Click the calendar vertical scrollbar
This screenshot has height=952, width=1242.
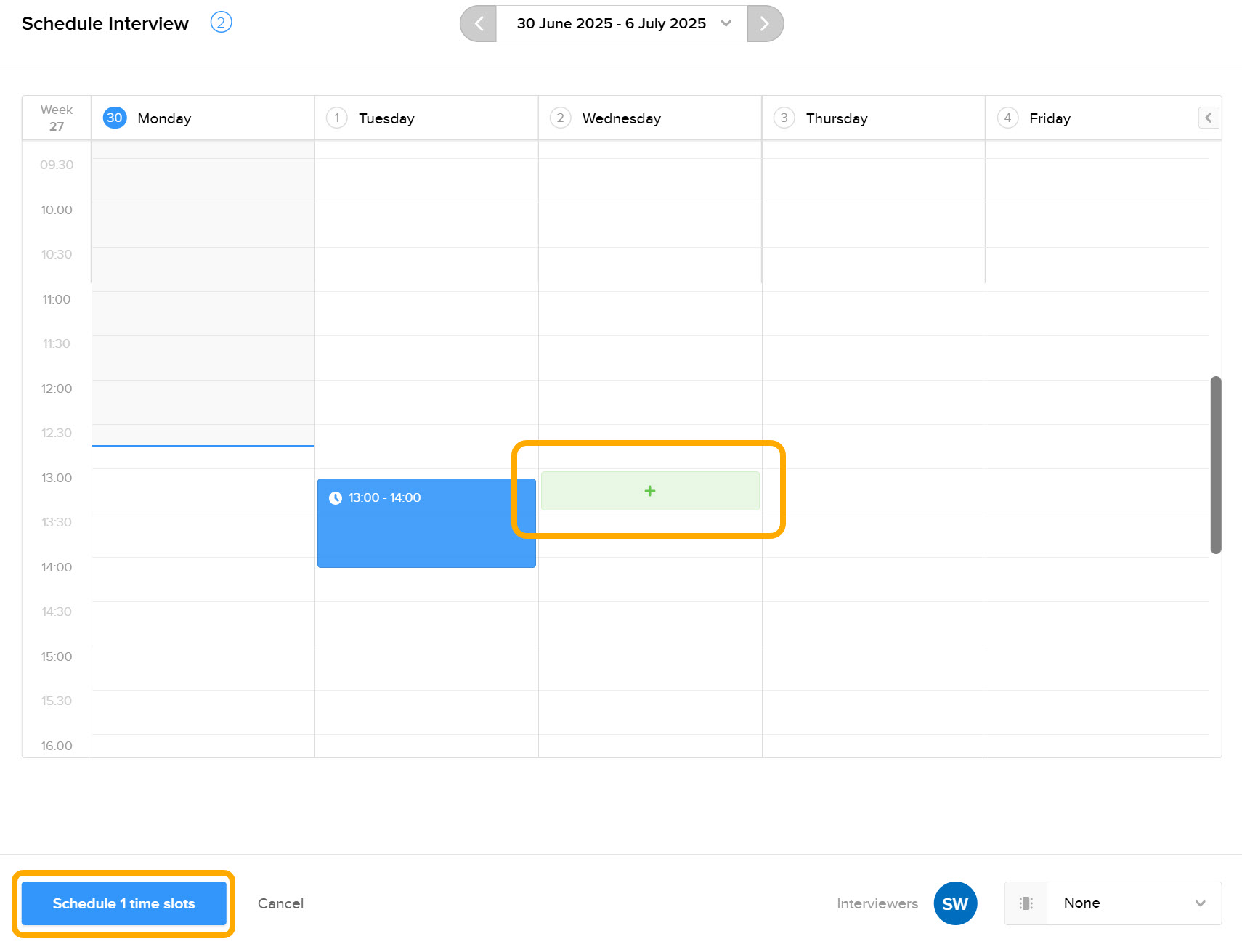1215,465
